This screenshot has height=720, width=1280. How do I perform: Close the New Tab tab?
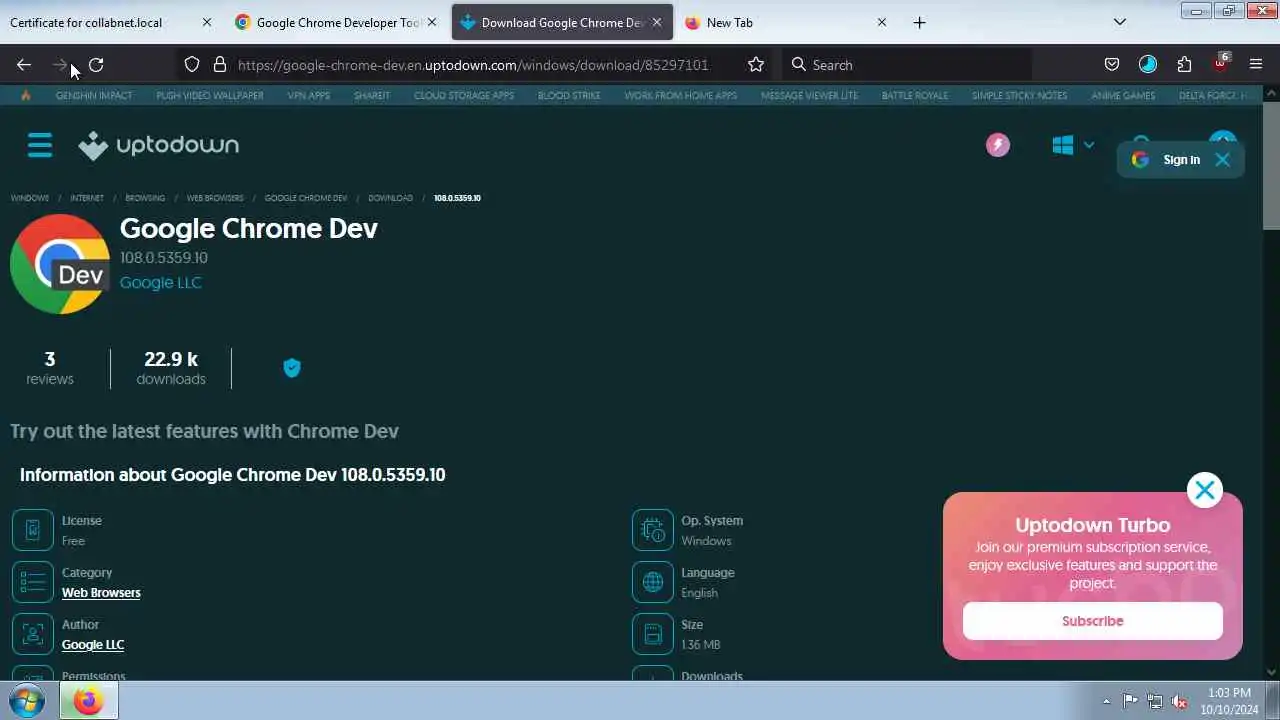(x=881, y=22)
